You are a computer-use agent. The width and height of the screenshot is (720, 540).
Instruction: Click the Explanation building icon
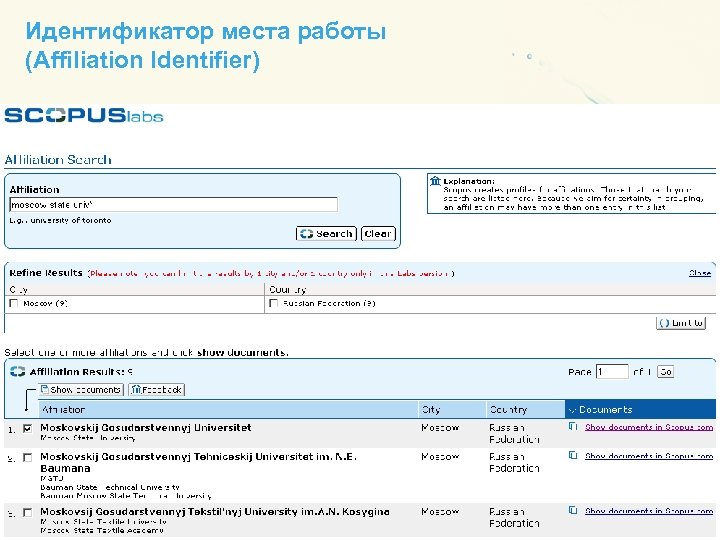point(435,181)
